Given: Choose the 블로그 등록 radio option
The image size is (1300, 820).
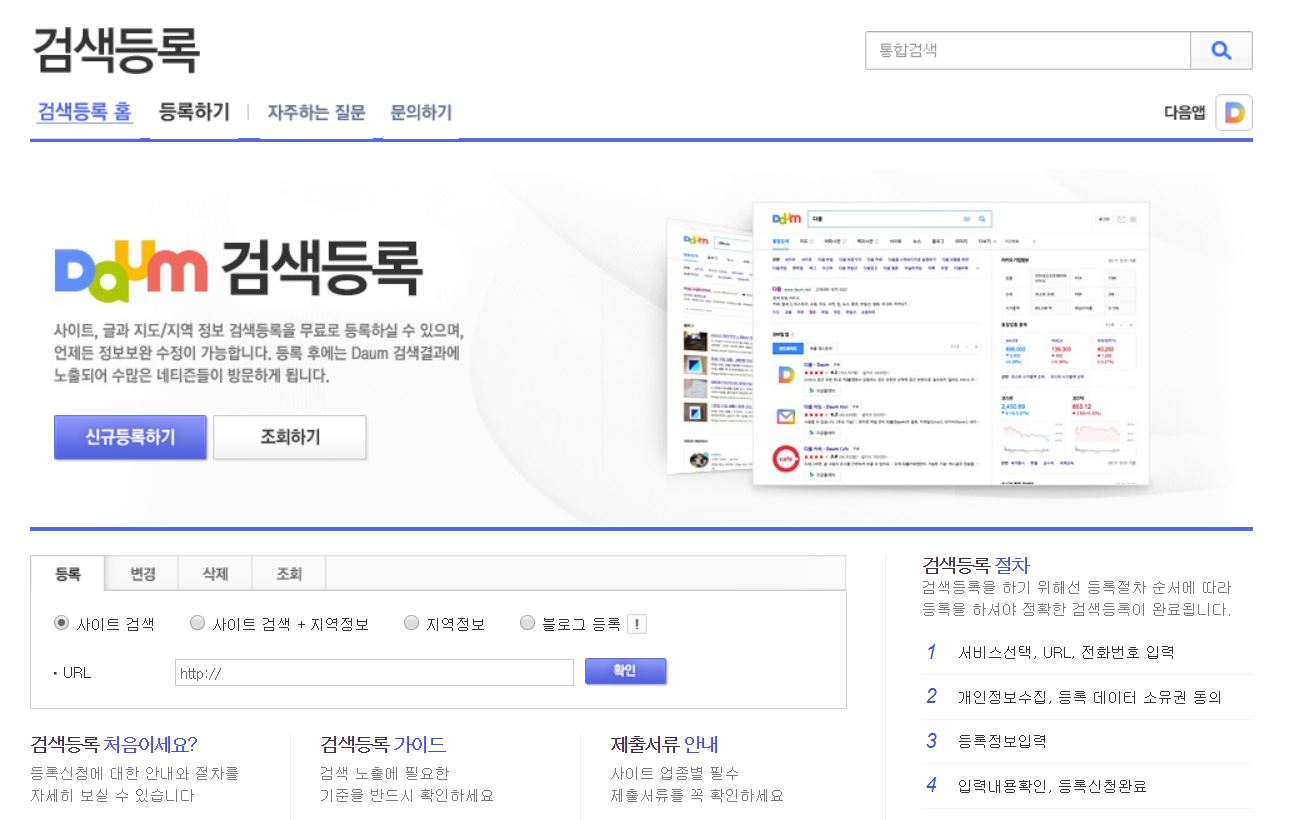Looking at the screenshot, I should point(528,623).
